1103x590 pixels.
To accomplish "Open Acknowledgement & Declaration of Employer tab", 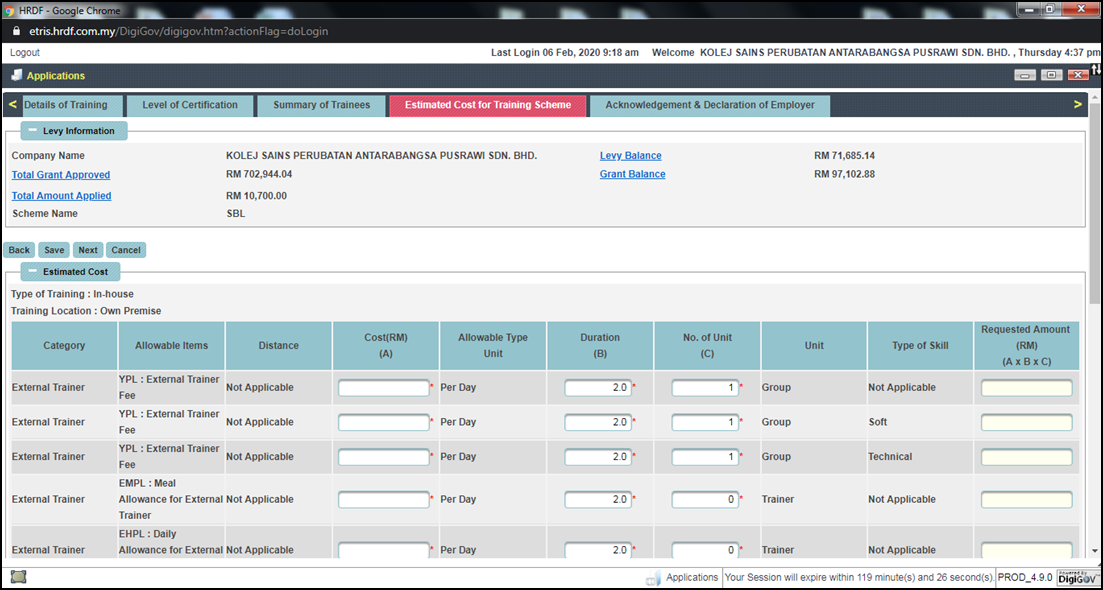I will [710, 105].
